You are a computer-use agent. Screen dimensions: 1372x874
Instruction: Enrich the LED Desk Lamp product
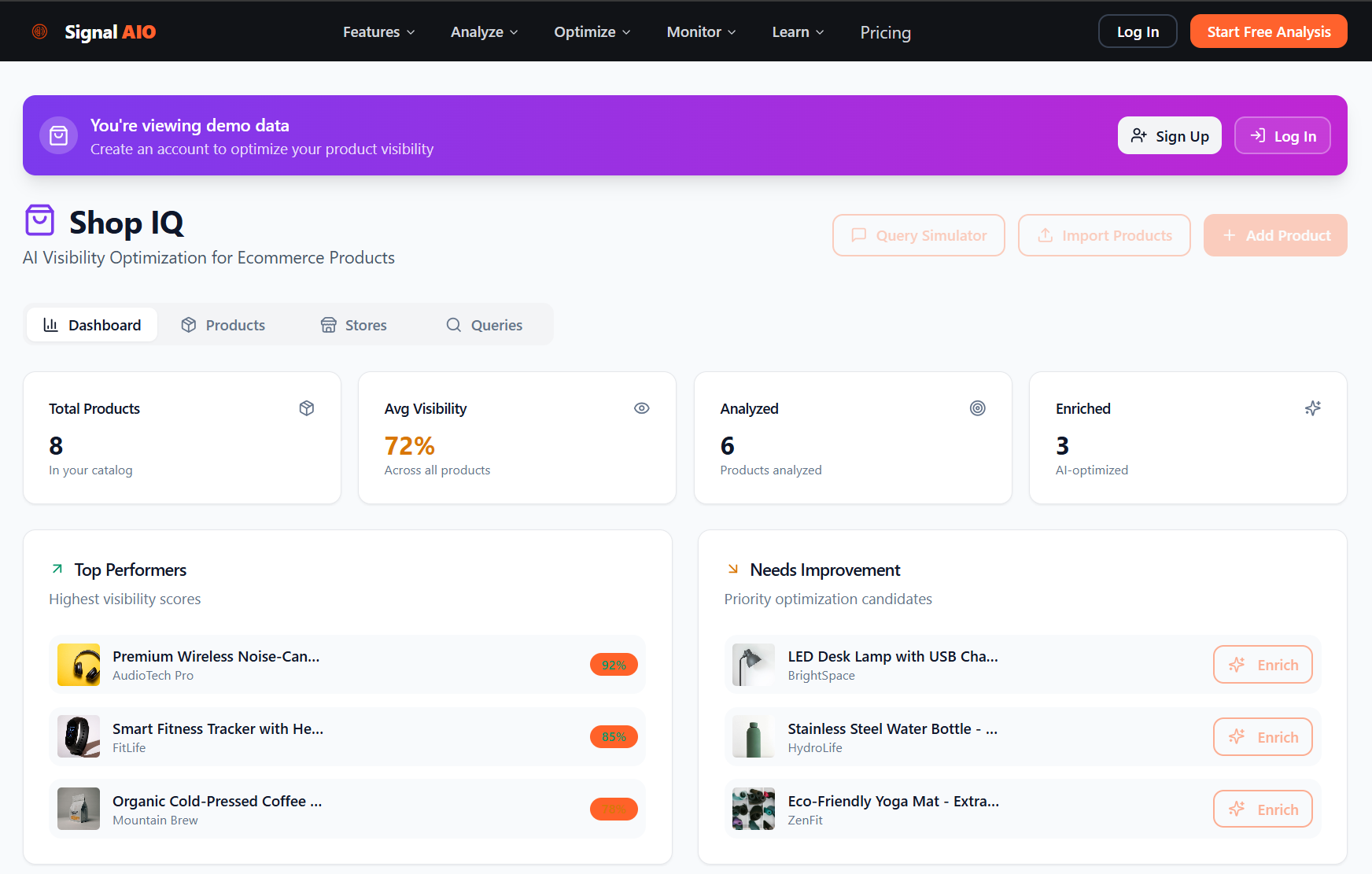point(1262,664)
